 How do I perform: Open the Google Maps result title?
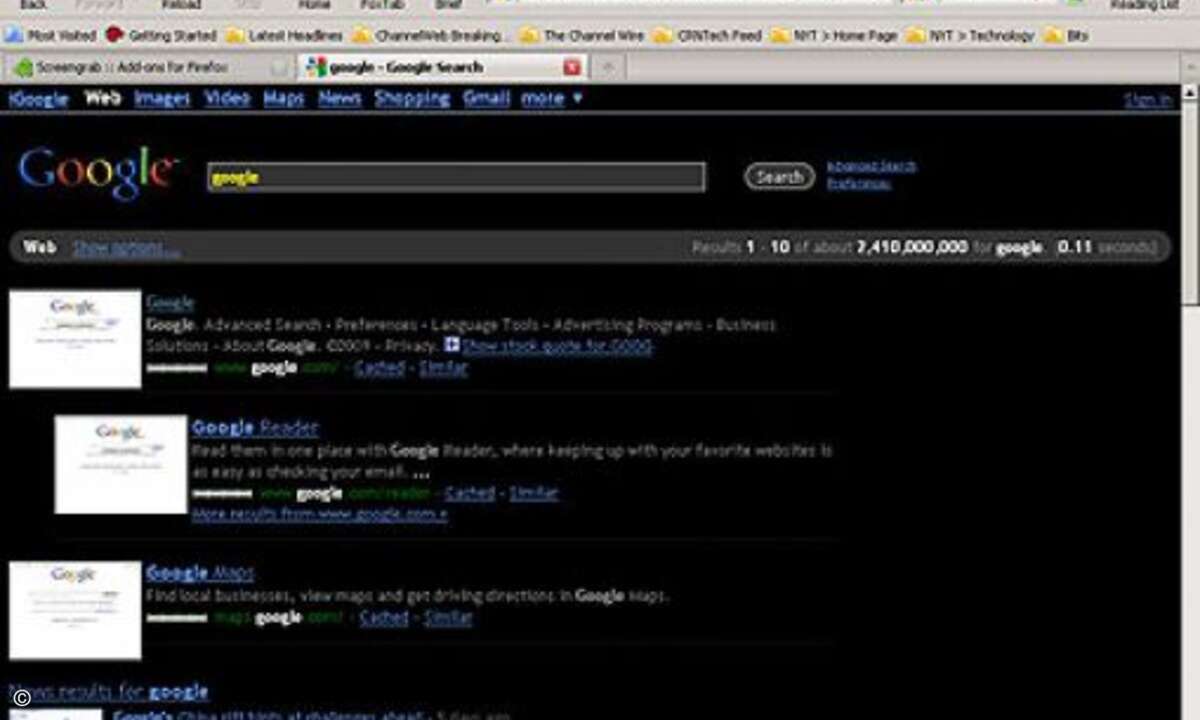click(x=200, y=573)
